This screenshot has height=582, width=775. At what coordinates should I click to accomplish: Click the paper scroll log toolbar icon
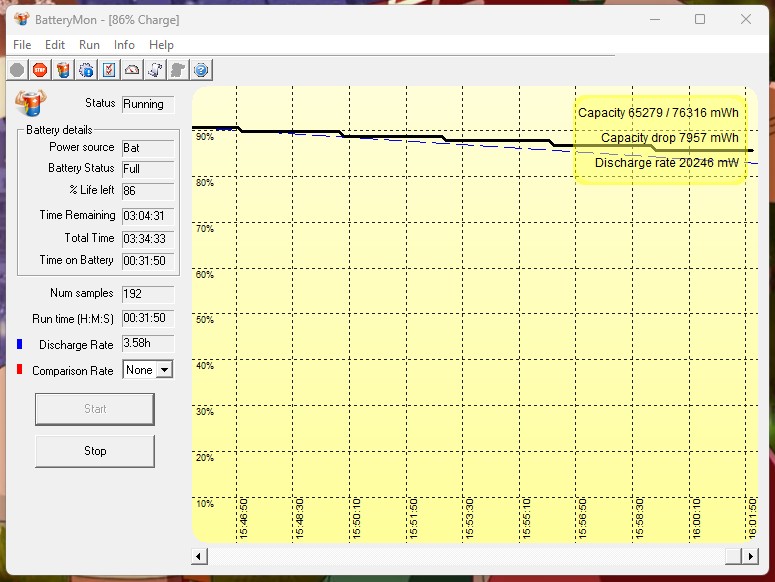click(155, 70)
